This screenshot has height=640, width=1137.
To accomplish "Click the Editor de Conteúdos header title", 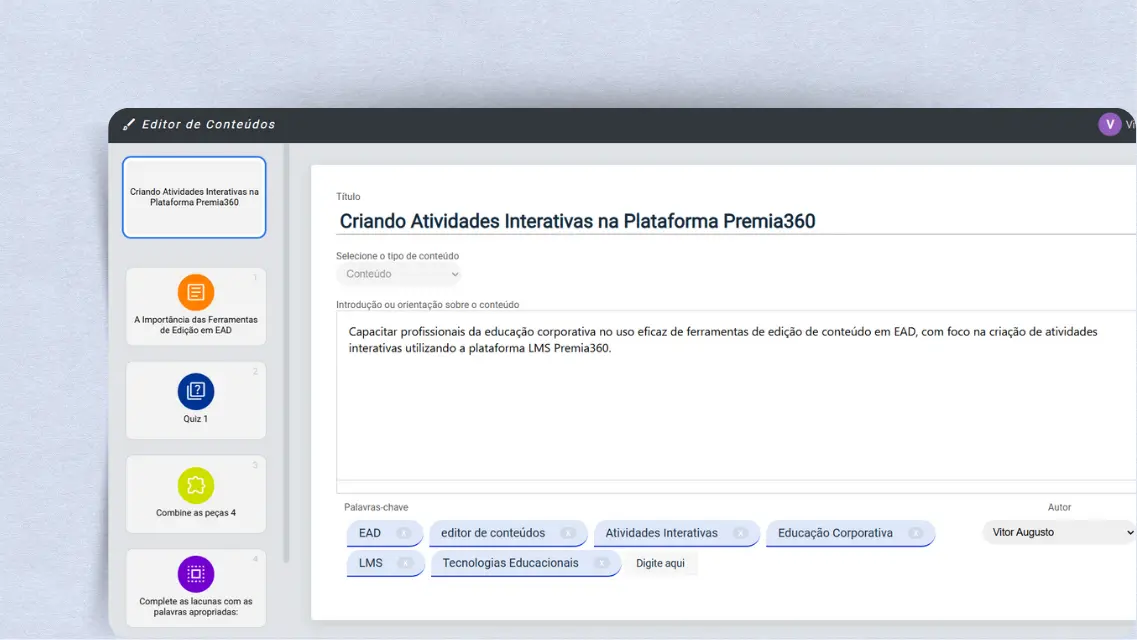I will click(x=209, y=125).
